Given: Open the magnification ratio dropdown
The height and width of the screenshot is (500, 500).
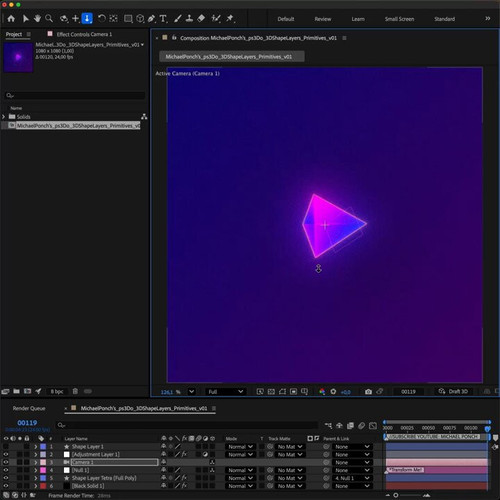Looking at the screenshot, I should 191,392.
